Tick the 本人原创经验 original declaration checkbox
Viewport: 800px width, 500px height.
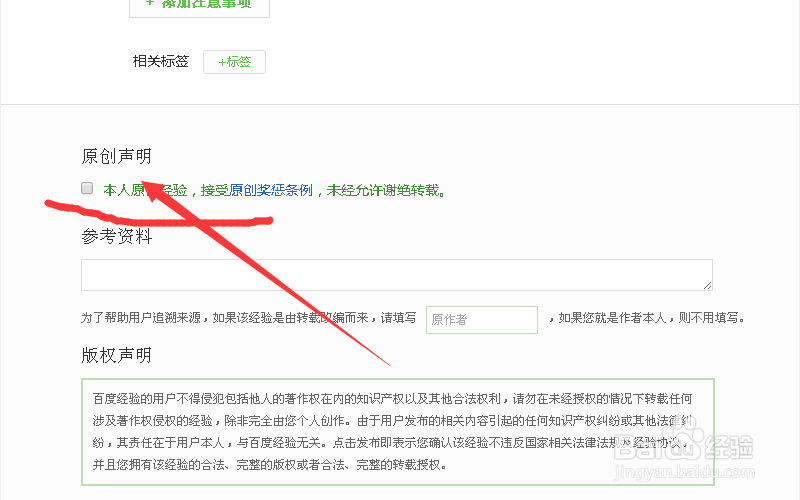[87, 188]
